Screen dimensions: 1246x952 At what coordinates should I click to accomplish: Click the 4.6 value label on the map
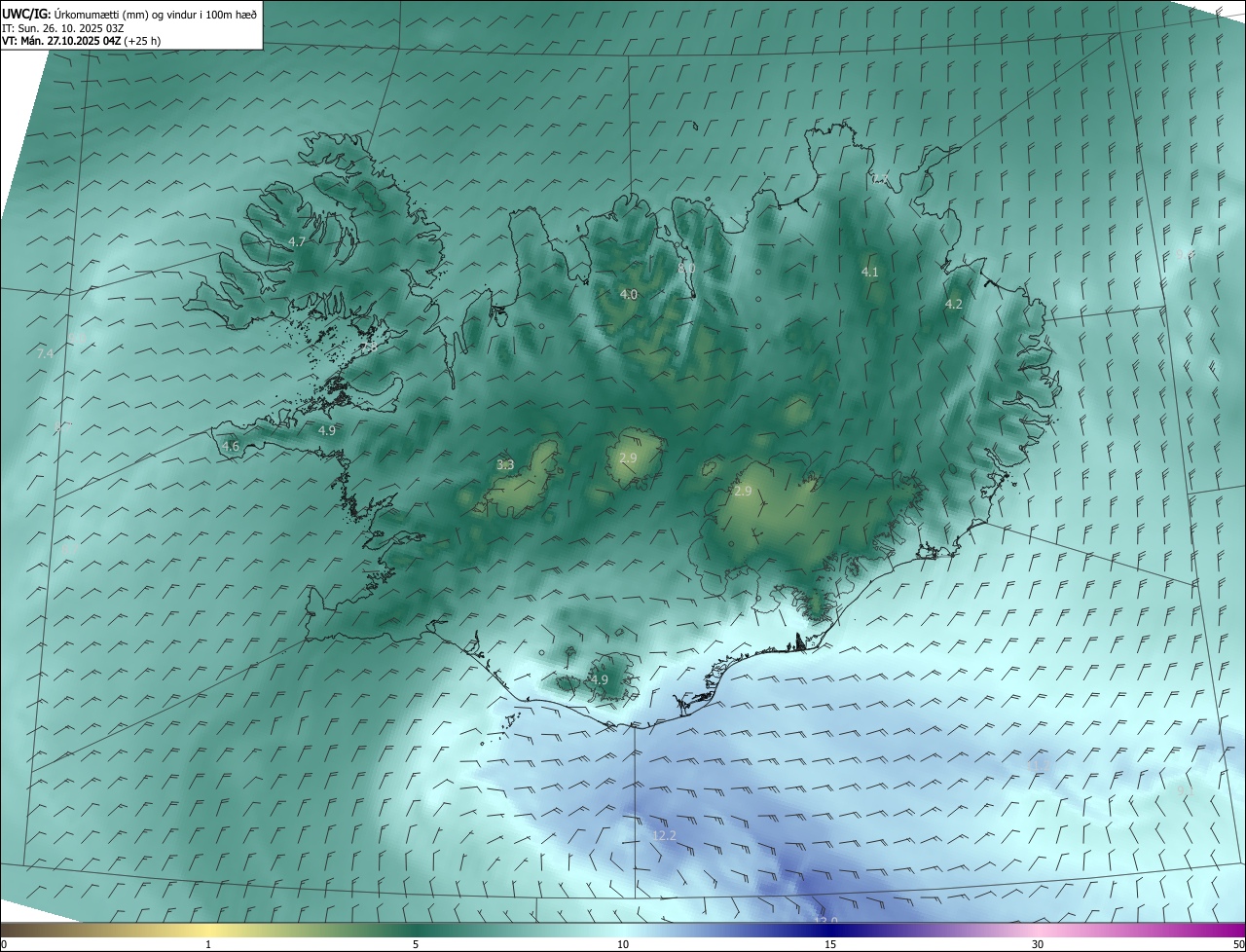(x=231, y=447)
